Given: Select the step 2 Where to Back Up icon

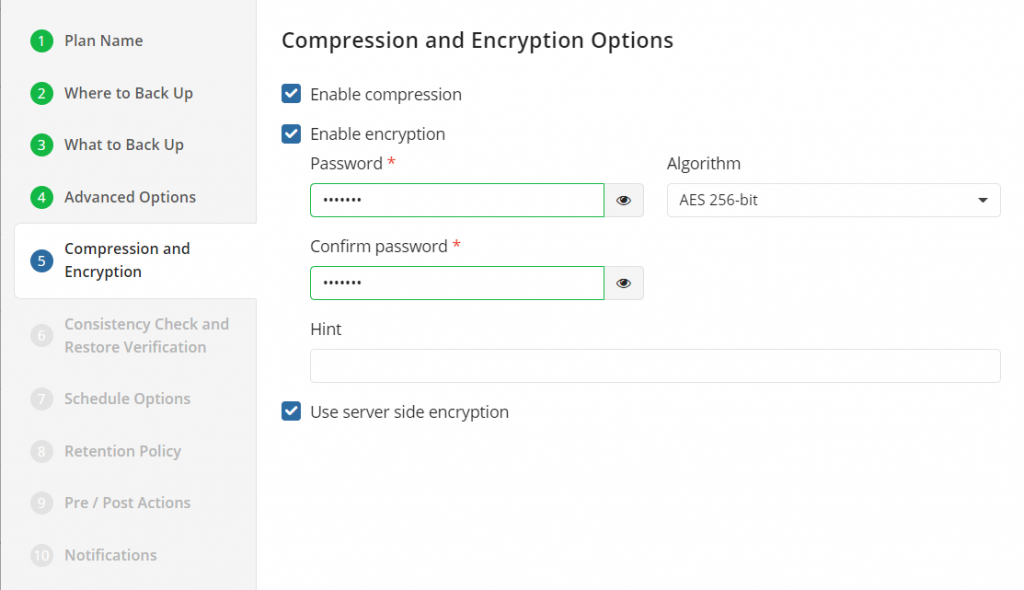Looking at the screenshot, I should tap(41, 93).
